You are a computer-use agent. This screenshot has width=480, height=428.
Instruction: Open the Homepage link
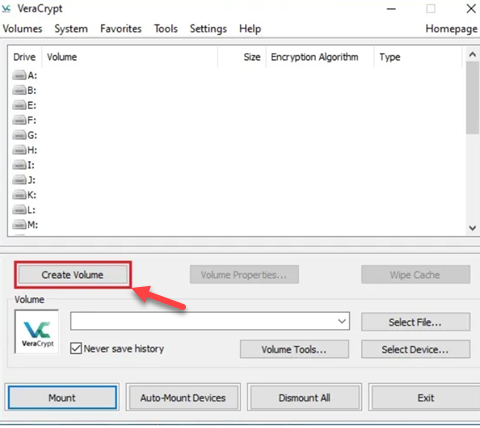tap(451, 29)
